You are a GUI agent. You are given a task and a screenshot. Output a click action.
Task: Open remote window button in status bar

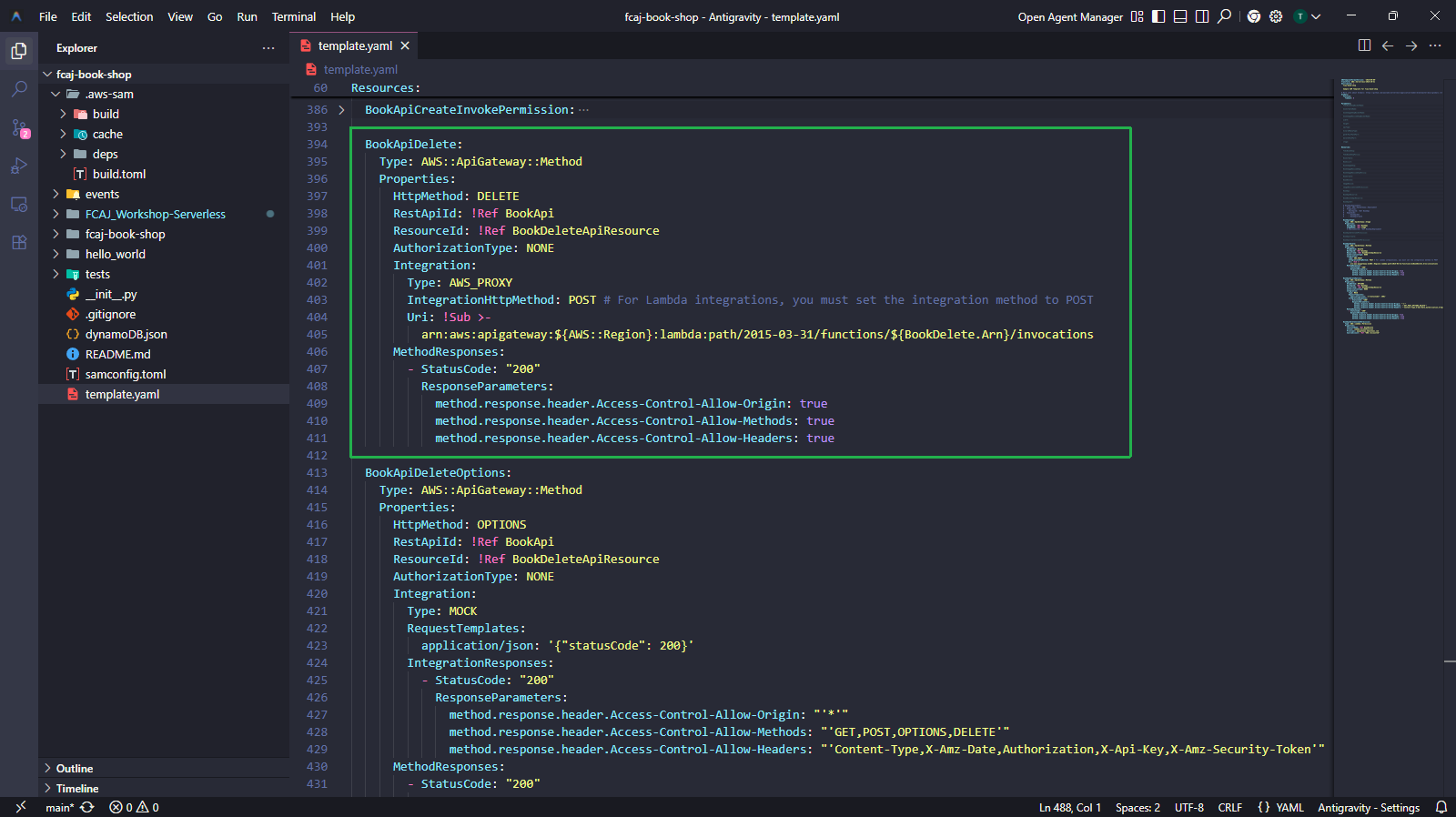20,807
